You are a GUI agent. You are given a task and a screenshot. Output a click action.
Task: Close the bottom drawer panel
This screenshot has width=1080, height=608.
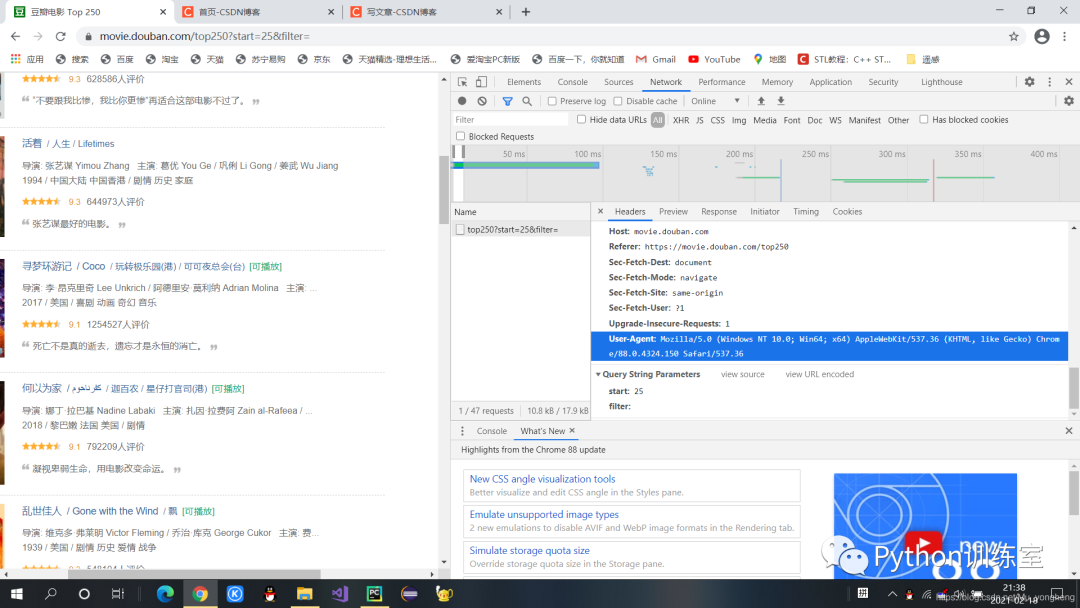(x=1069, y=431)
